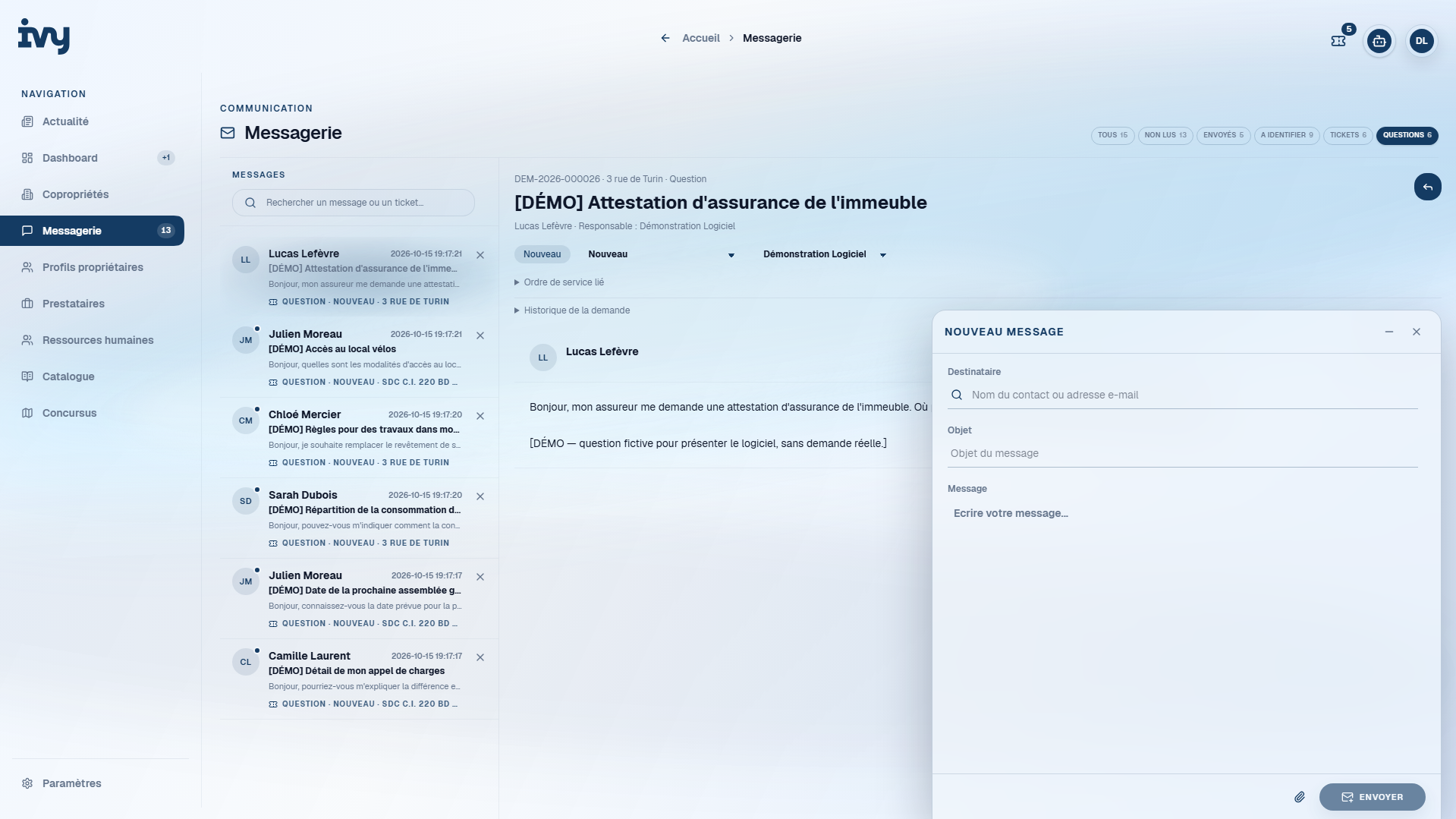Viewport: 1456px width, 819px height.
Task: Open the Nouveau status dropdown
Action: point(661,254)
